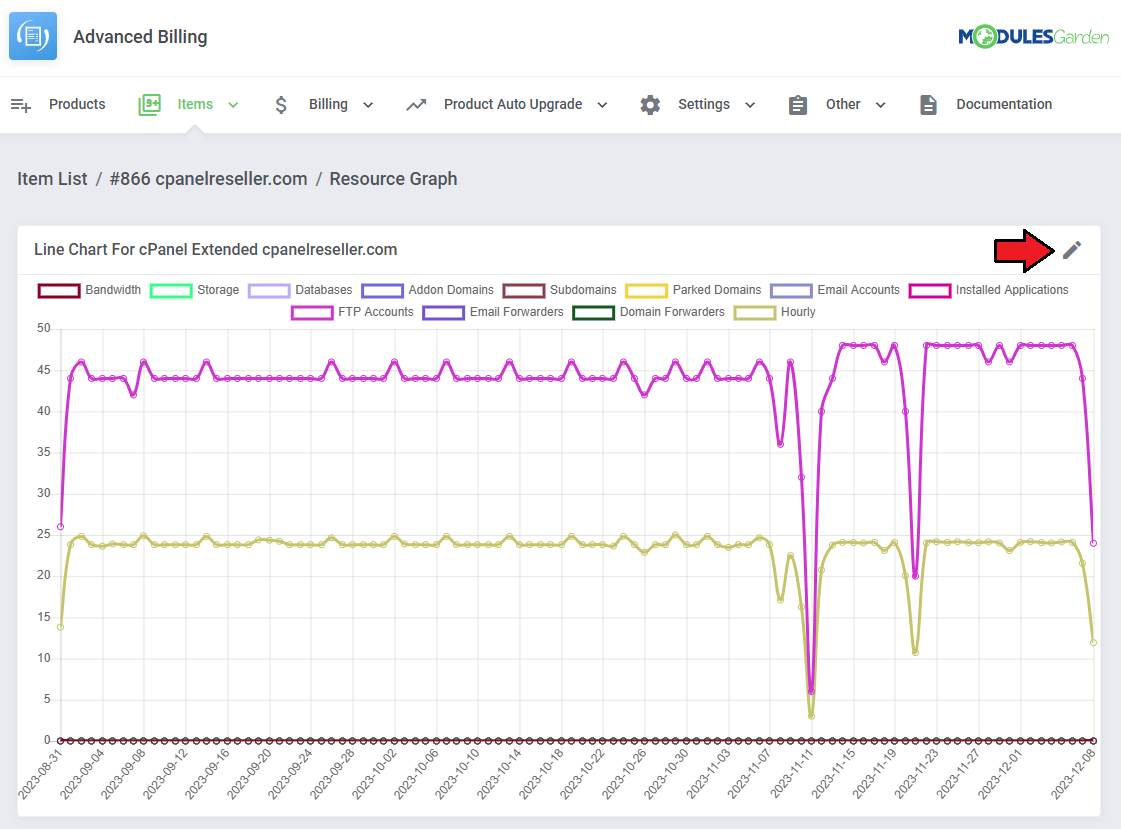Click the 2023-12-08 x-axis date label

click(x=1074, y=775)
